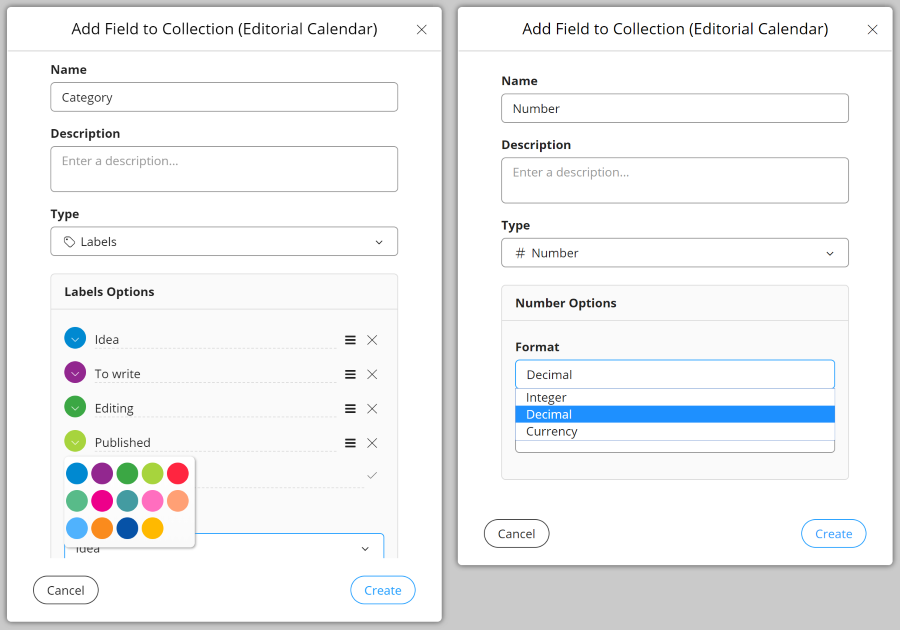Pick the dark green swatch in palette
This screenshot has height=630, width=900.
(127, 473)
